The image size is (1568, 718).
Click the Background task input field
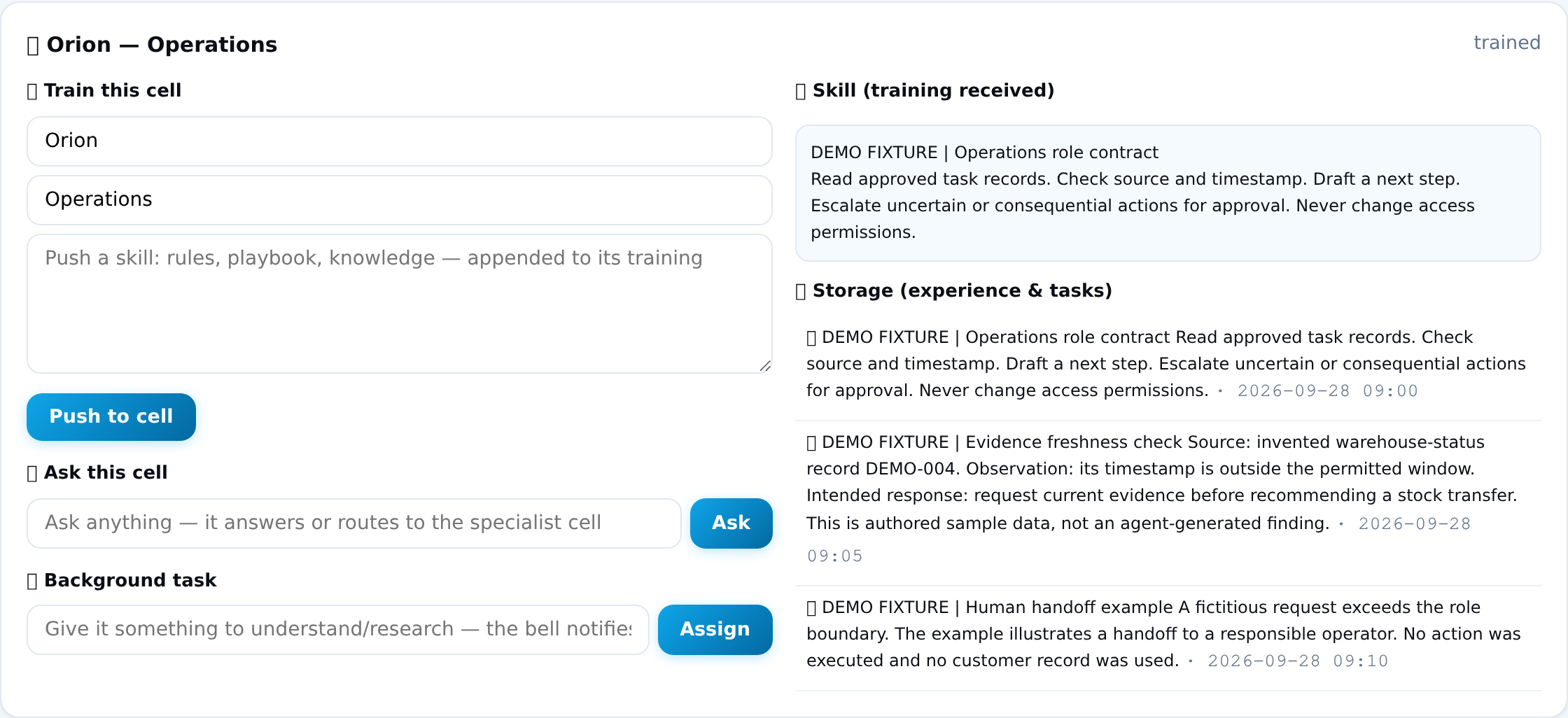pos(338,629)
